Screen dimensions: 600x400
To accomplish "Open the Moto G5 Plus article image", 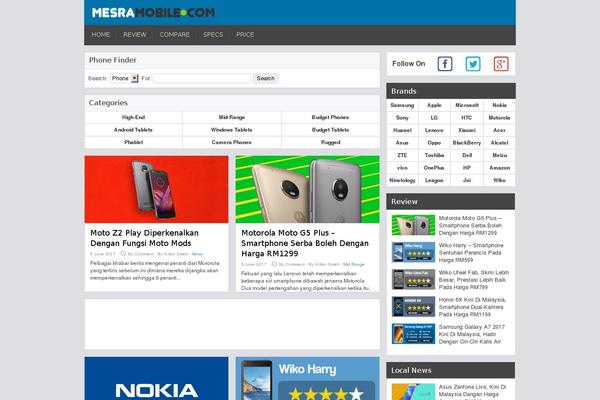I will coord(308,189).
